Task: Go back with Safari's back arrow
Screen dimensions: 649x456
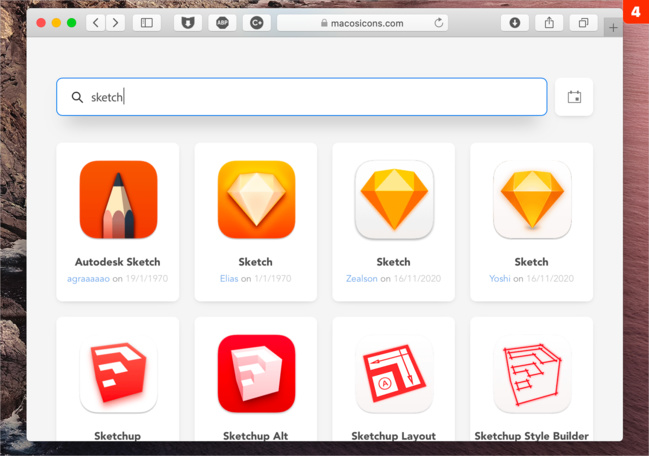Action: [x=96, y=23]
